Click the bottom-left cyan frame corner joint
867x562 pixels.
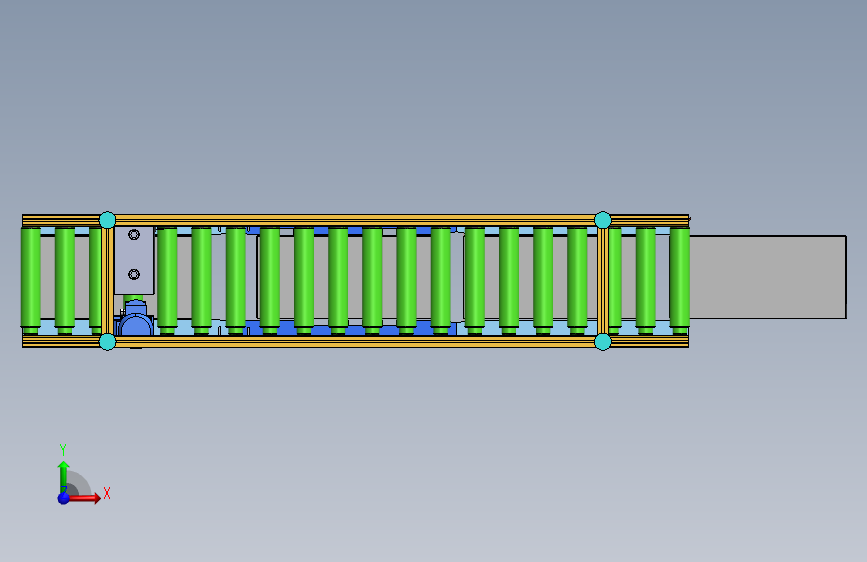[x=107, y=342]
